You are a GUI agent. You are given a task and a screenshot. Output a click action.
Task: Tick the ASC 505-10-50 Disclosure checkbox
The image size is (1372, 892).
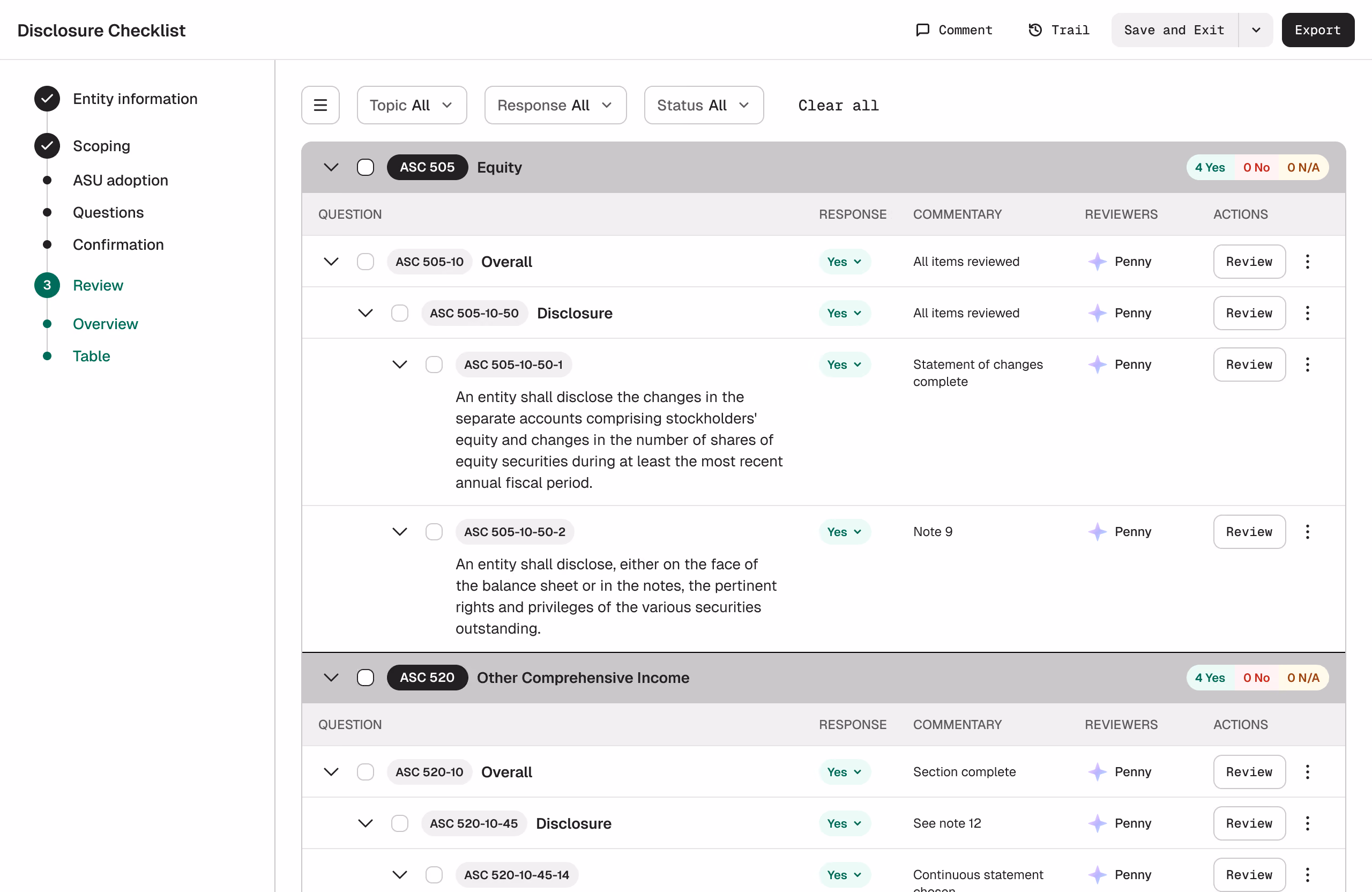(x=399, y=313)
